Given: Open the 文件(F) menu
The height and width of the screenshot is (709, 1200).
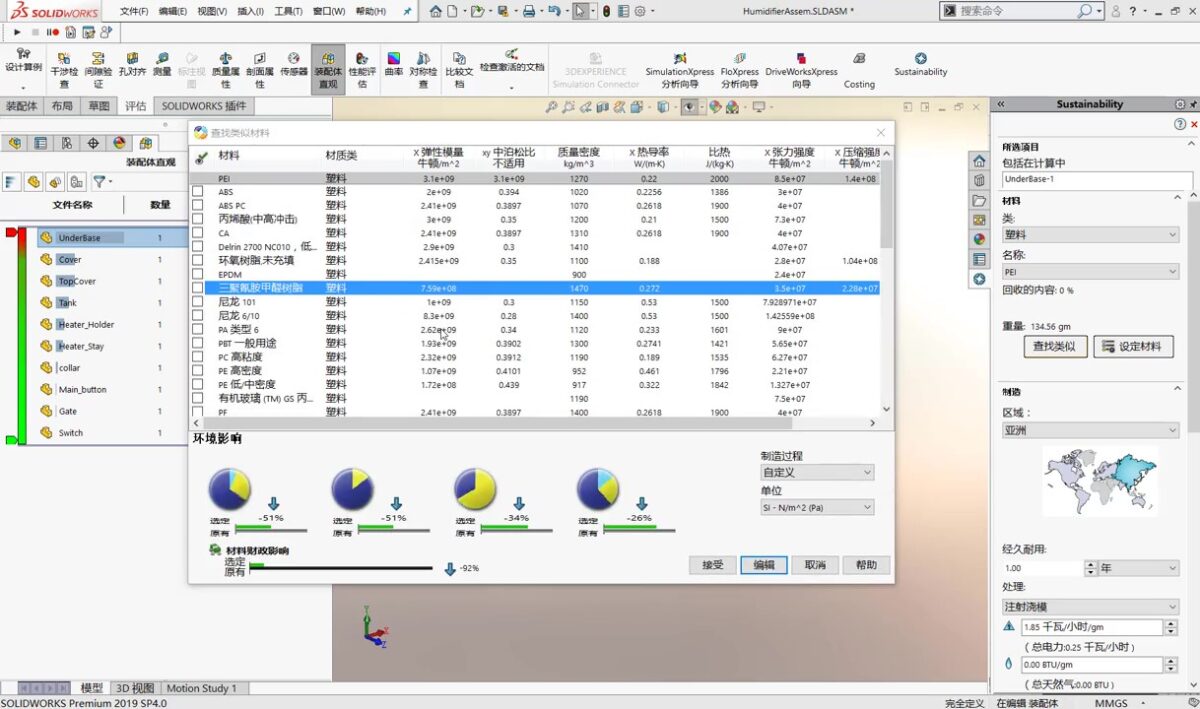Looking at the screenshot, I should tap(134, 11).
